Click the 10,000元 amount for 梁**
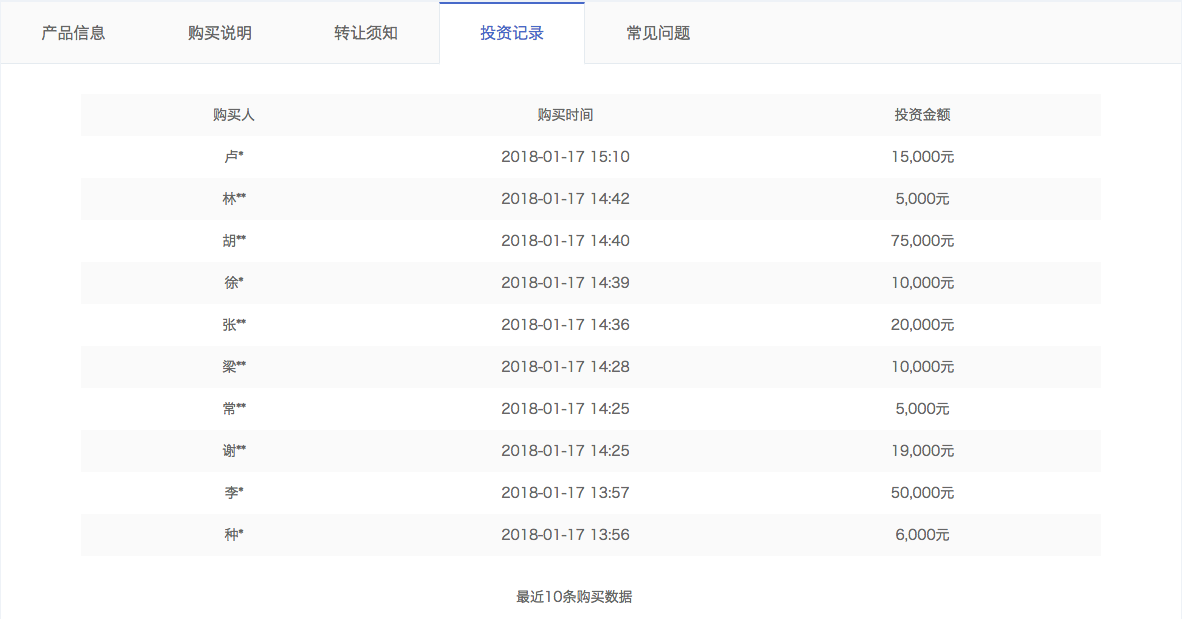 tap(922, 366)
